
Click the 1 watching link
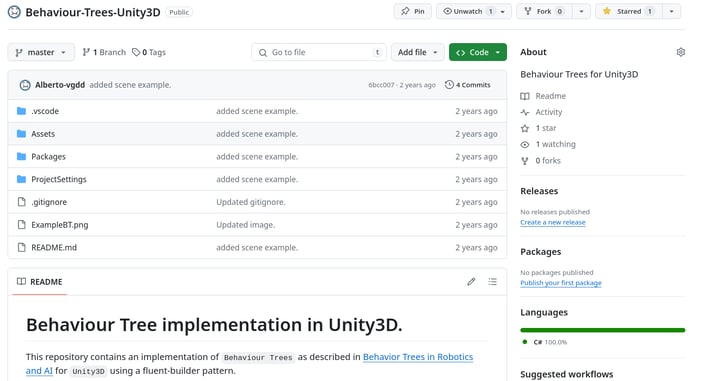tap(555, 144)
